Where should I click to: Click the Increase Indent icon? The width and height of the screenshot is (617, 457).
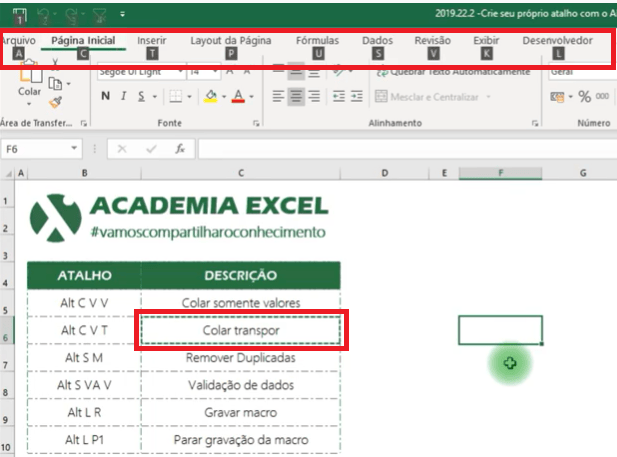(357, 96)
